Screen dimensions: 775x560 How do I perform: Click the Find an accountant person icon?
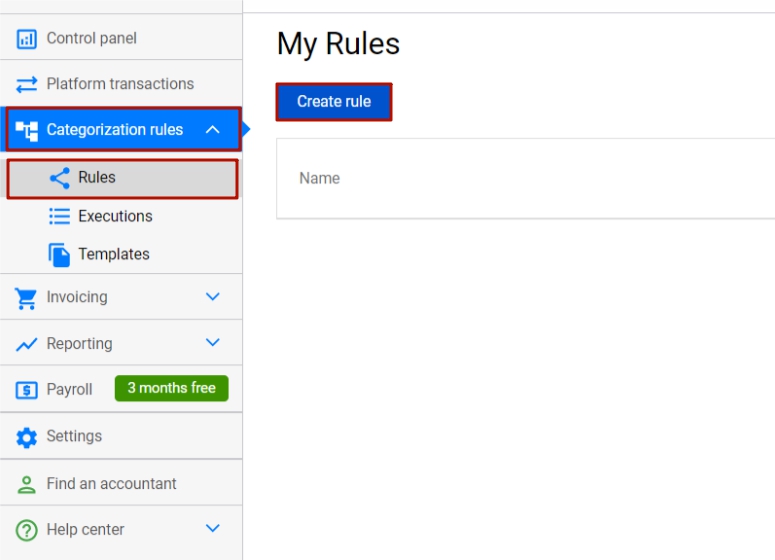click(27, 484)
